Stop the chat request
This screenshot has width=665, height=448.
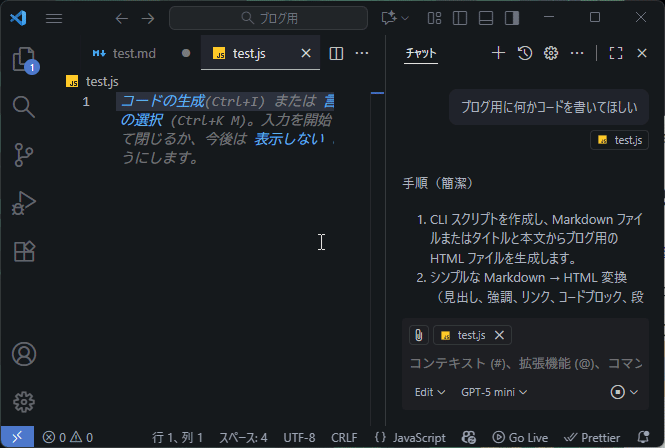coord(618,392)
